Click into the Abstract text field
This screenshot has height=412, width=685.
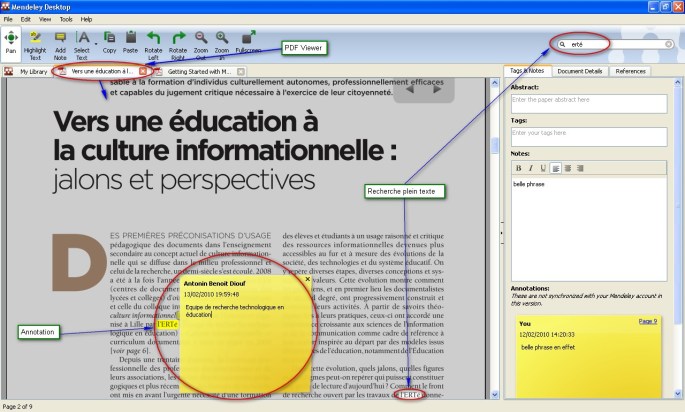pyautogui.click(x=587, y=104)
